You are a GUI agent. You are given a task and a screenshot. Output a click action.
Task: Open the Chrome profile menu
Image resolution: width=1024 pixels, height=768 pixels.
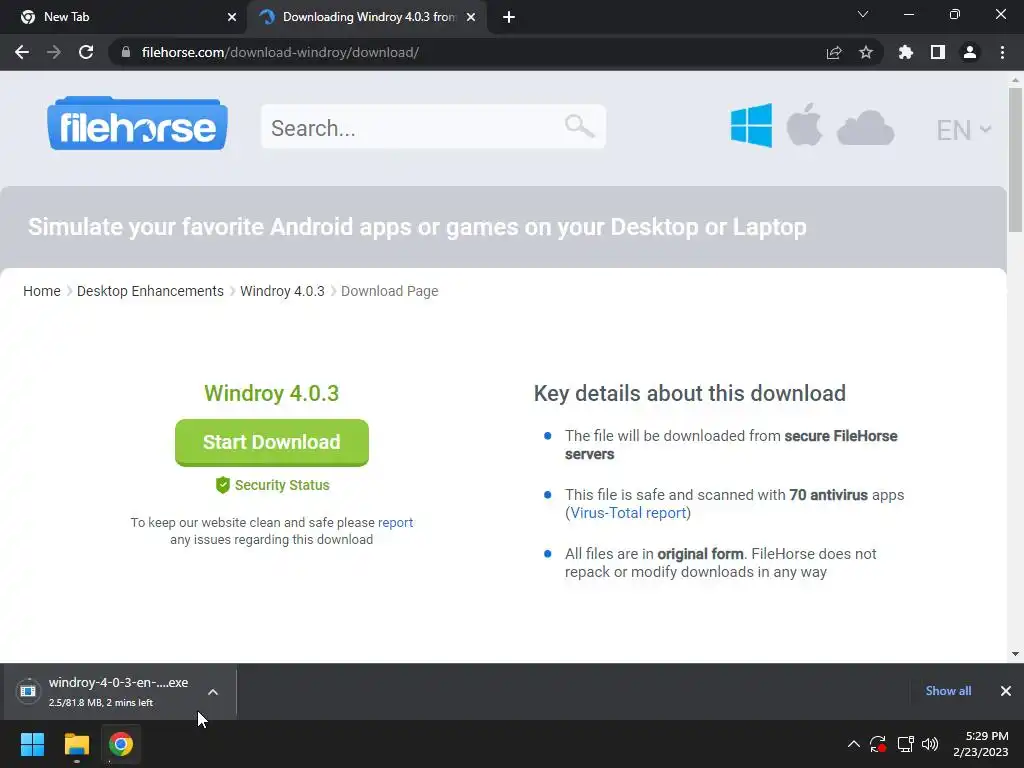(x=970, y=52)
